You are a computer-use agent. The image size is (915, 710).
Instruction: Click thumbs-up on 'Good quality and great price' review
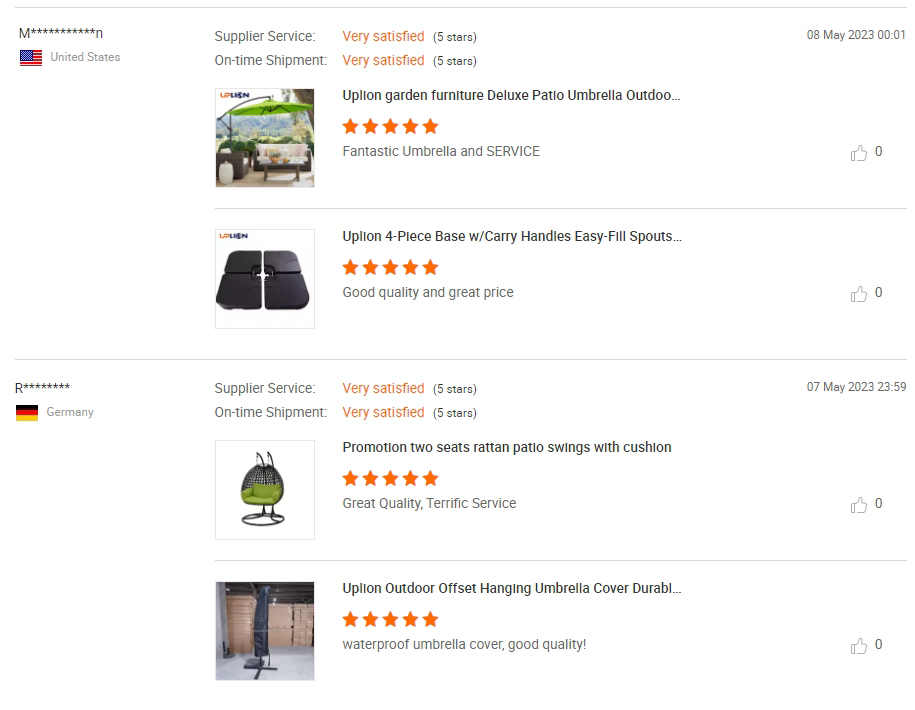point(859,294)
